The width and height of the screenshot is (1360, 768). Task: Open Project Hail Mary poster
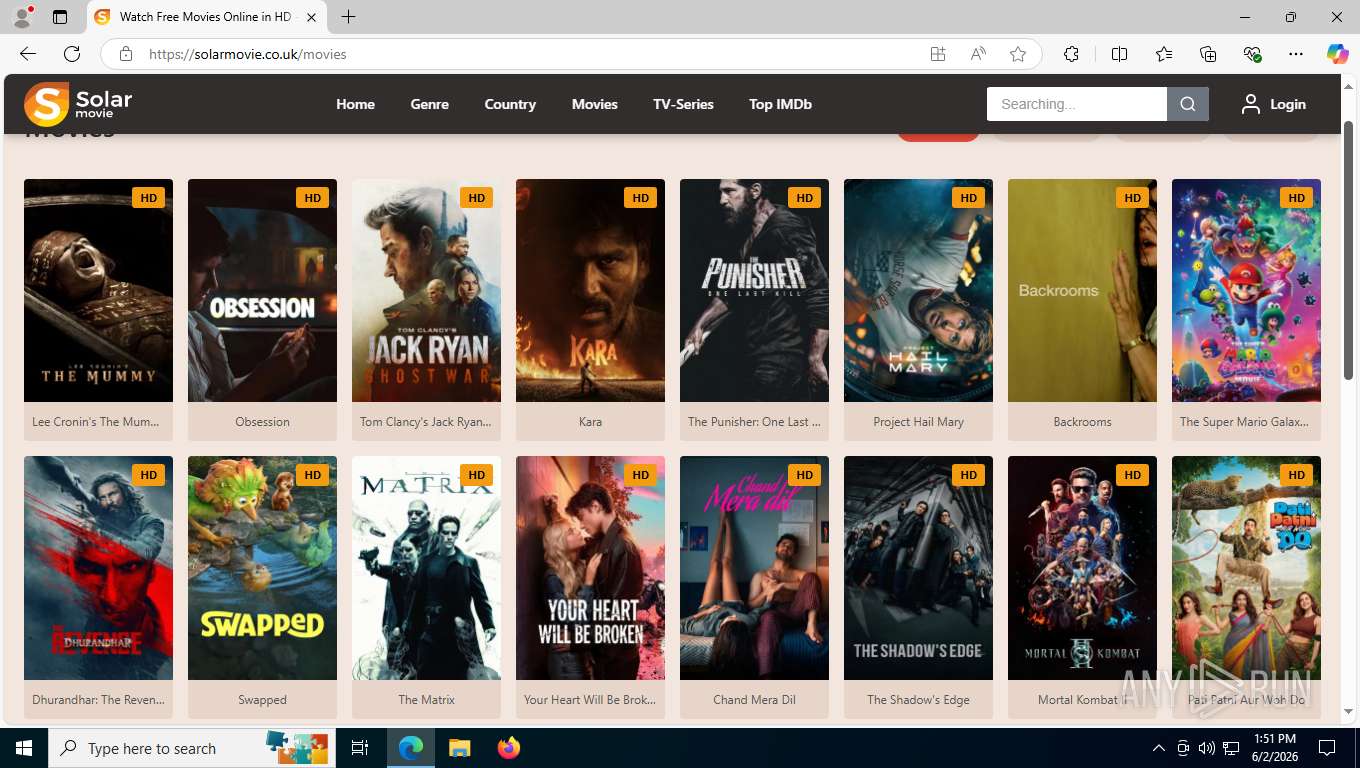(x=918, y=290)
